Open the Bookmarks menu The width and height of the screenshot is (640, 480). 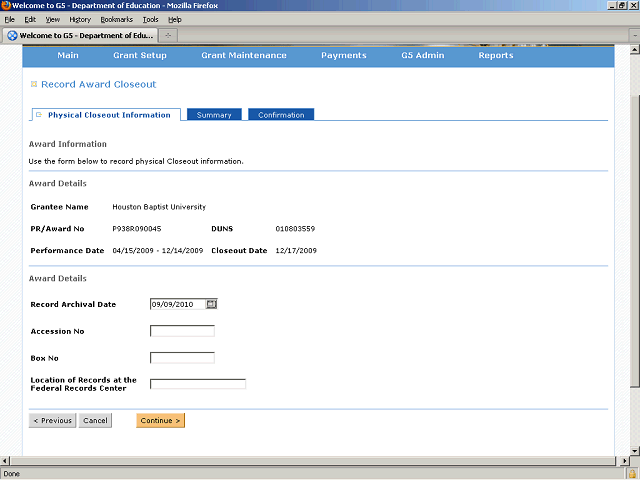click(116, 20)
